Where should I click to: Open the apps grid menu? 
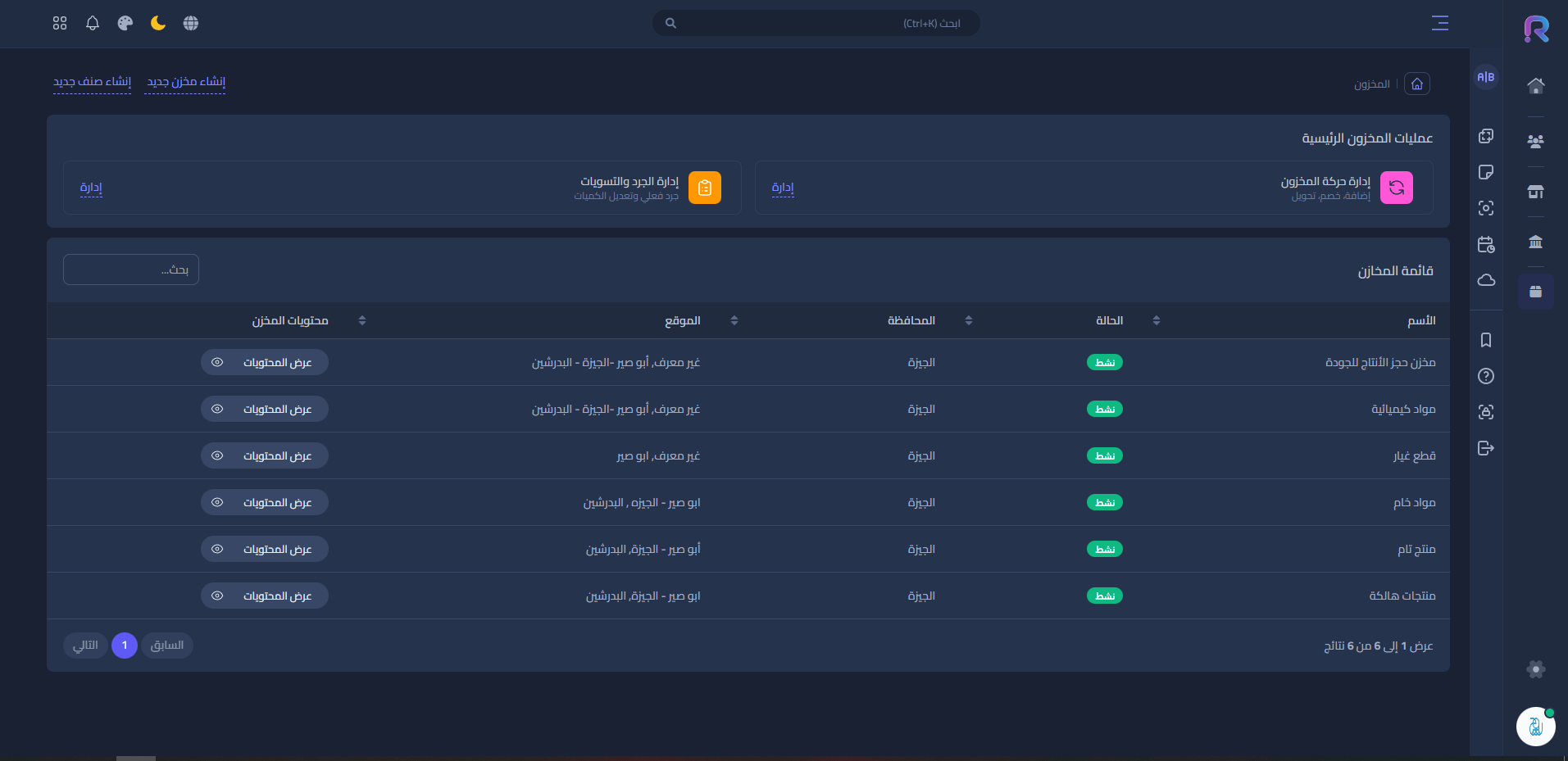tap(60, 23)
